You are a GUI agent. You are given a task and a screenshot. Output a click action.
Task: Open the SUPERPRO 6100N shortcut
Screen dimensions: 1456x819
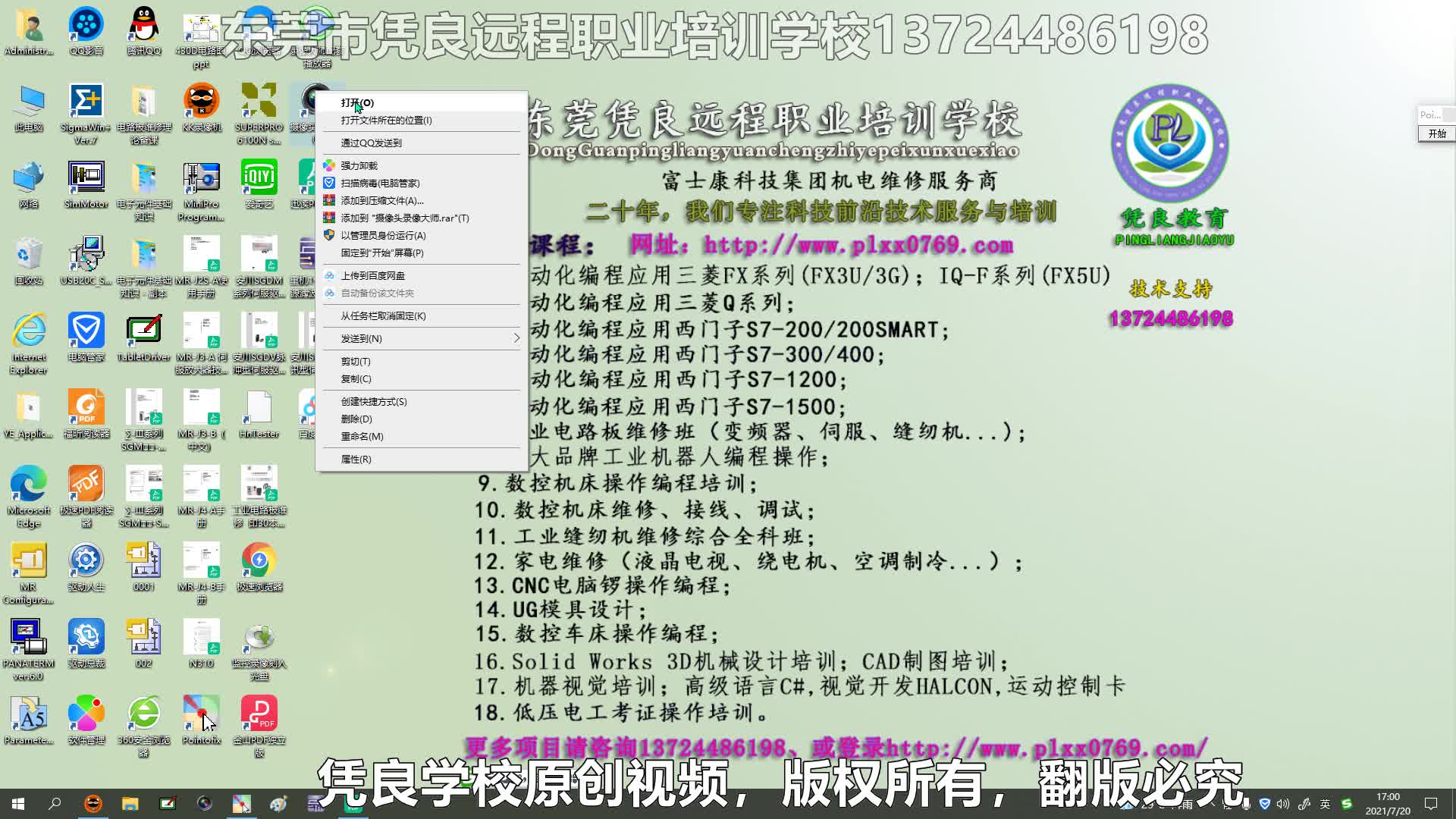259,114
